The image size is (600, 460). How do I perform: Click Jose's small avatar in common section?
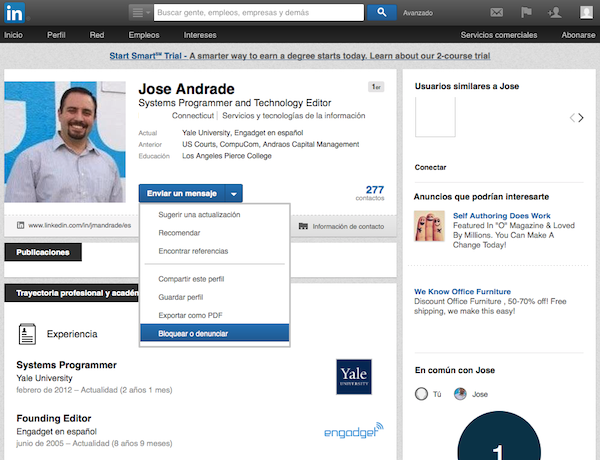coord(460,394)
